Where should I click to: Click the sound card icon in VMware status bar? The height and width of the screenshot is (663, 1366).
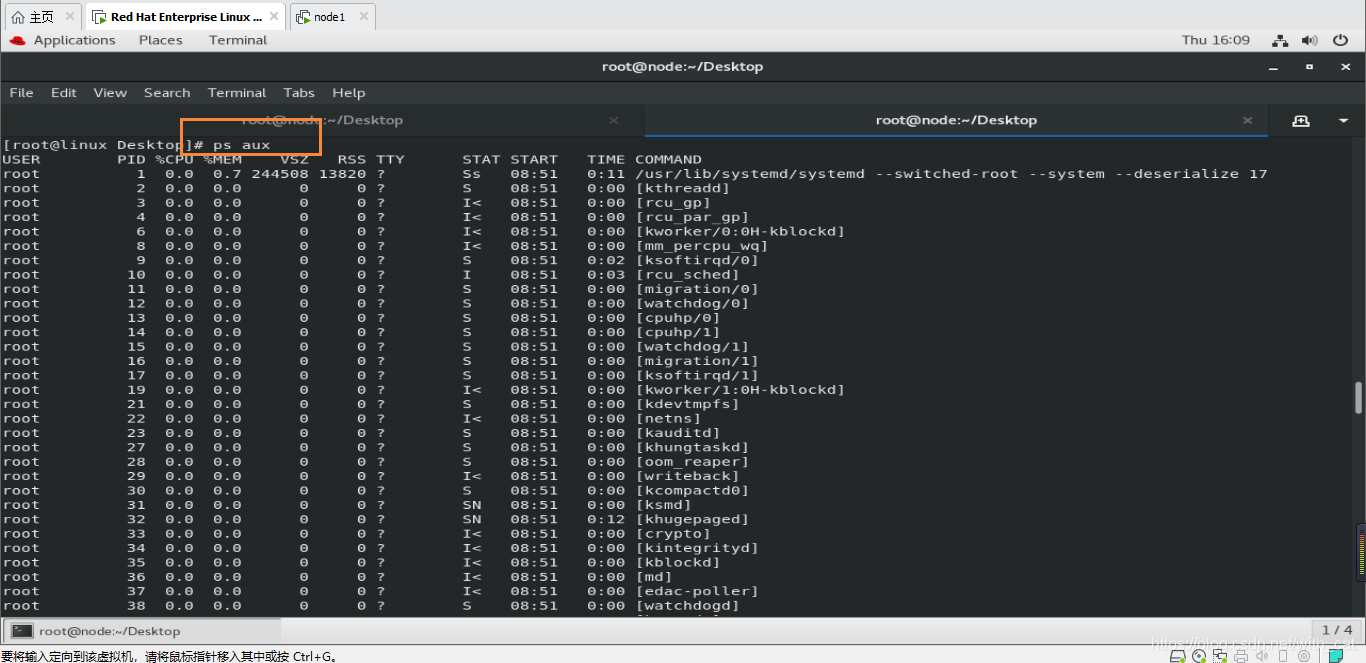(1262, 656)
